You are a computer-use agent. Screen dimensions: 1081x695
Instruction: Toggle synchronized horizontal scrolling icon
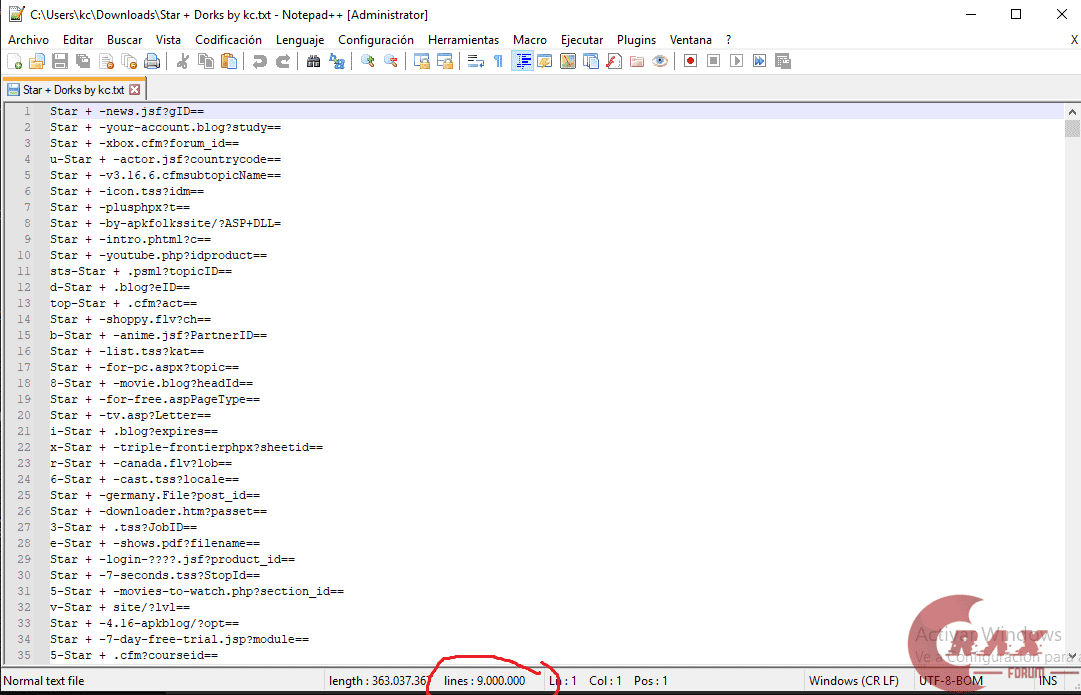coord(445,61)
